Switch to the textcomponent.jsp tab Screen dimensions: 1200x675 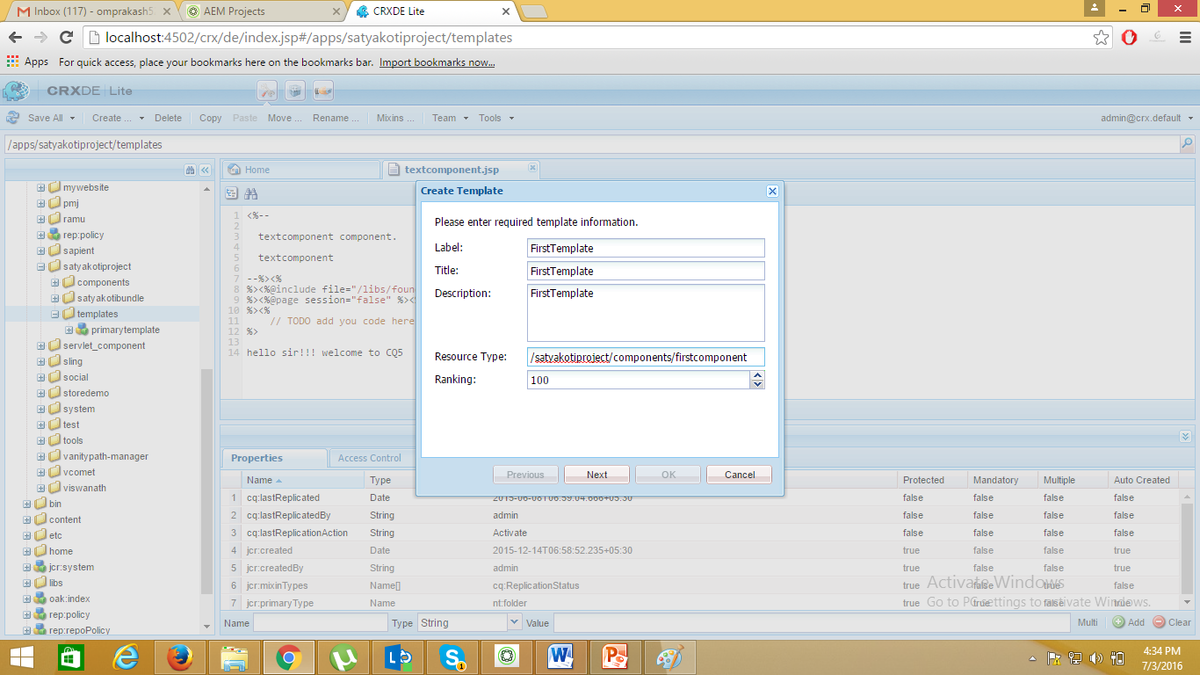(462, 170)
